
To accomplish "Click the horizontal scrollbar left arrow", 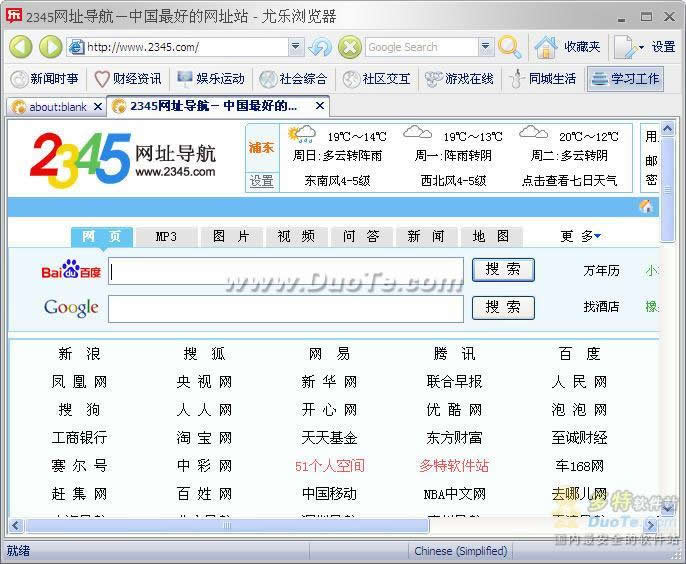I will 16,525.
